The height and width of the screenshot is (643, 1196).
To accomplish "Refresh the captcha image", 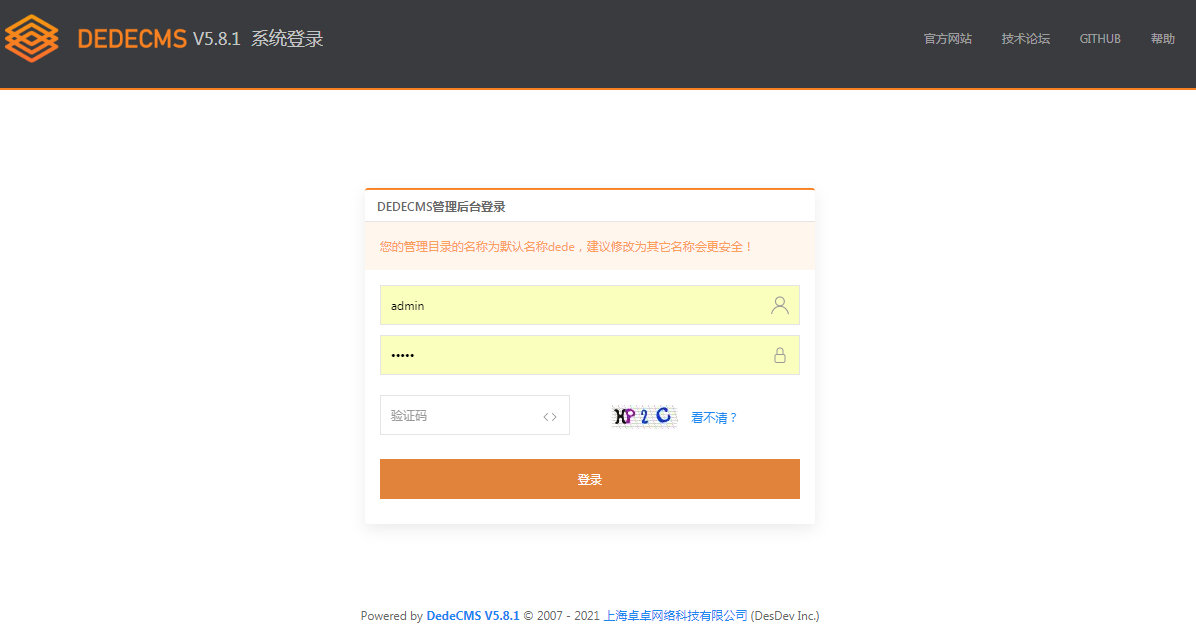I will [643, 417].
